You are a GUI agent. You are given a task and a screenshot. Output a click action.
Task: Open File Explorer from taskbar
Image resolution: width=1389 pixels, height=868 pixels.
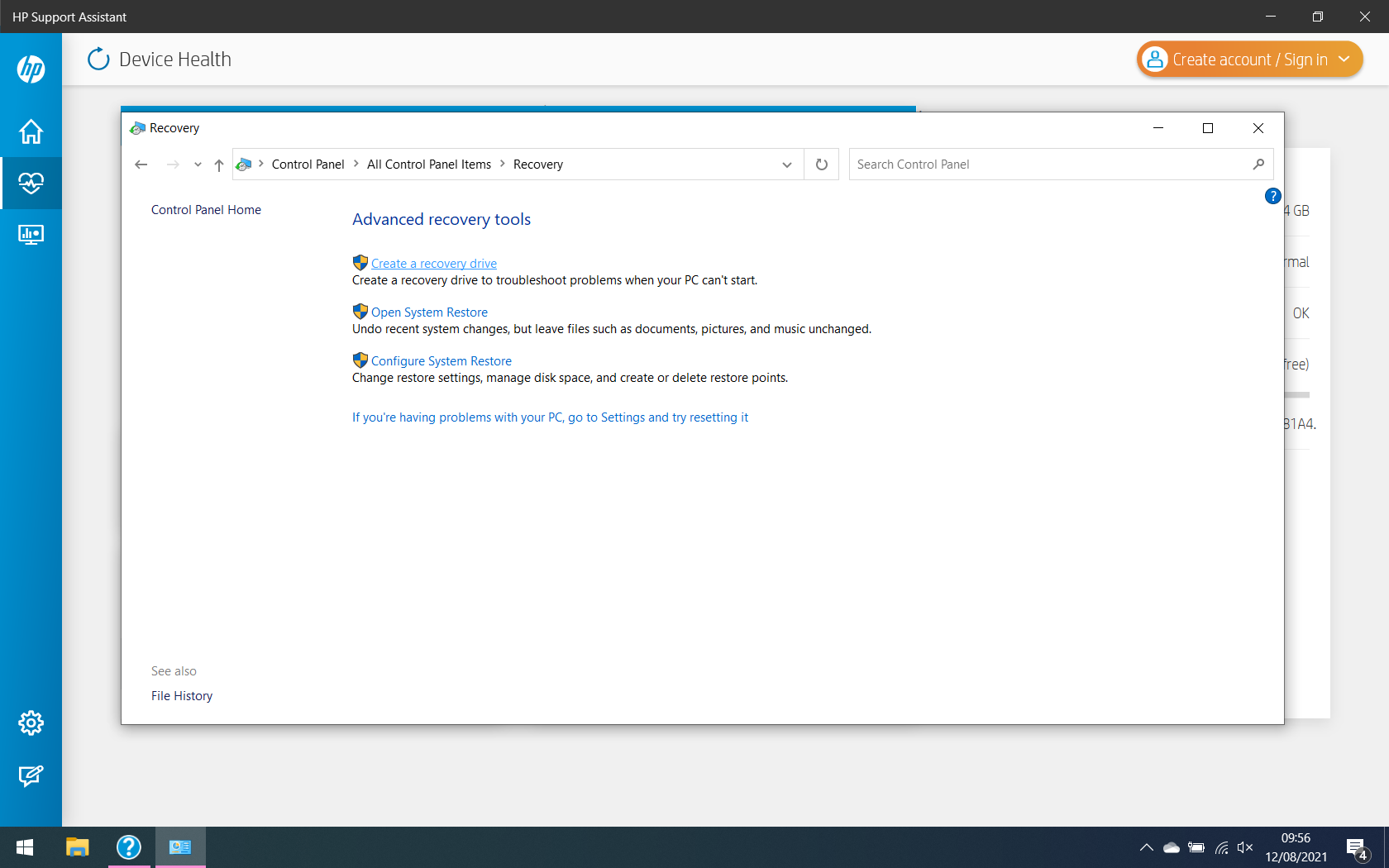pos(78,847)
